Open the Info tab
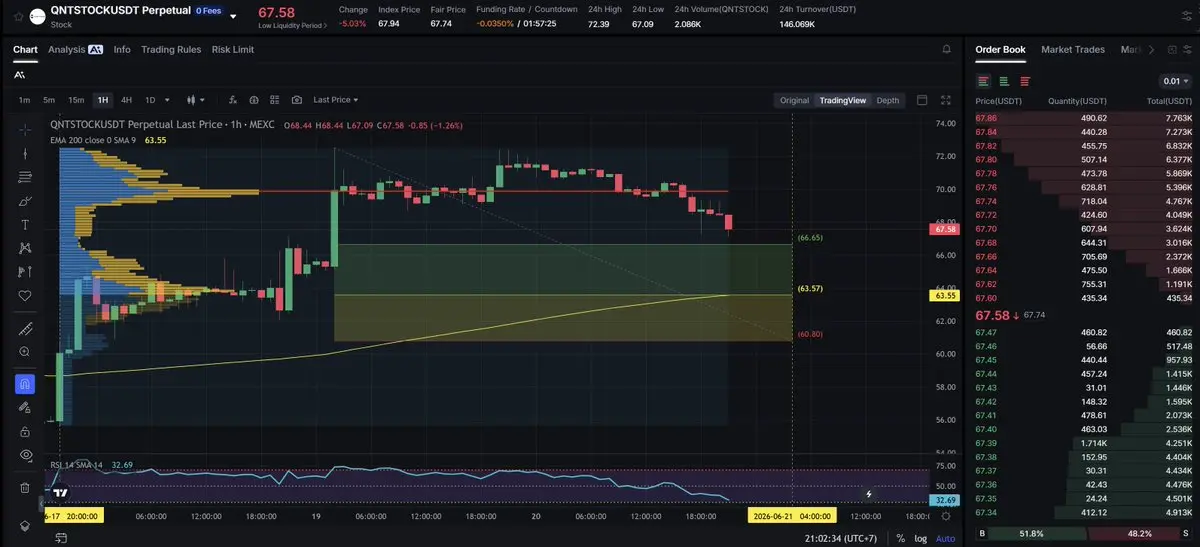 (122, 49)
